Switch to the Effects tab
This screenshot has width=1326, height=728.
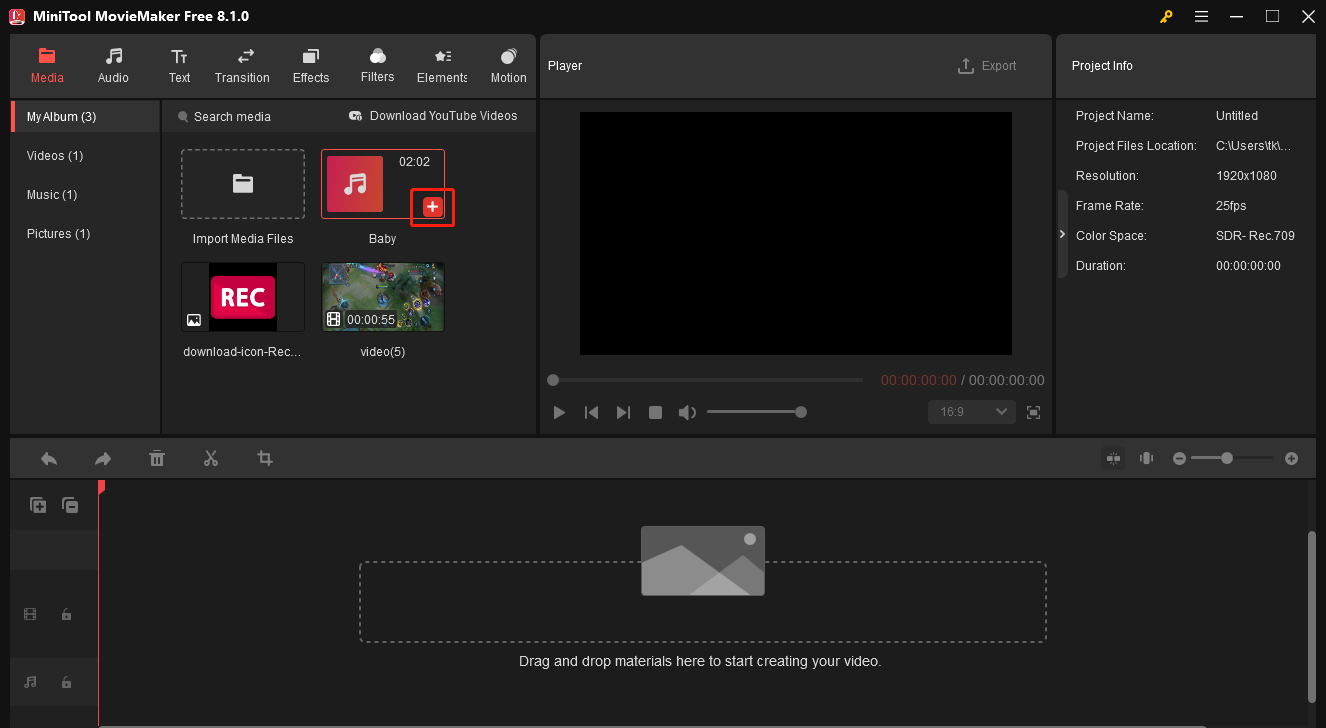311,66
